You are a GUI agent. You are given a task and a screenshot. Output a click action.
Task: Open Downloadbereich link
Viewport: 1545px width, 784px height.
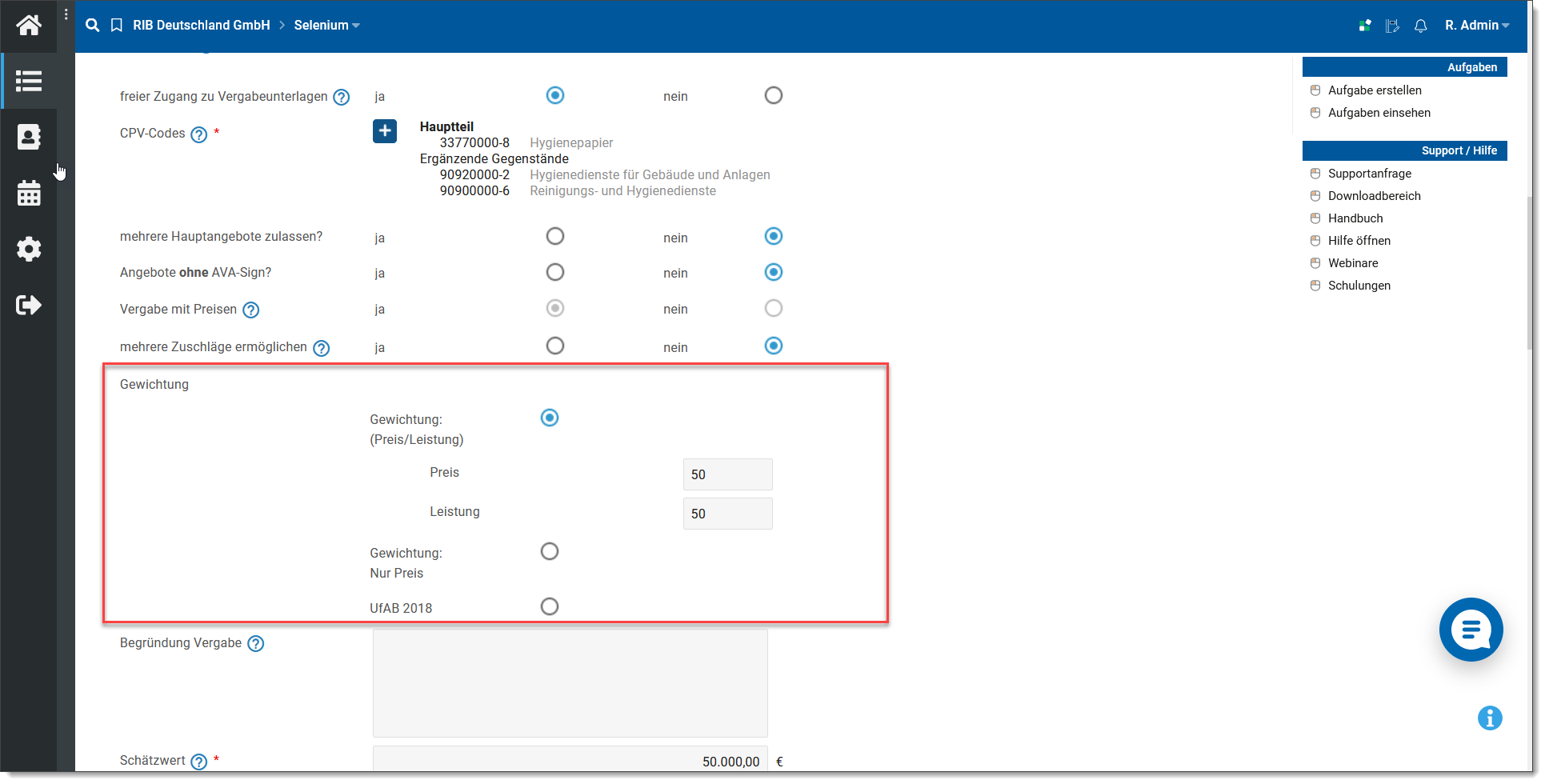pos(1375,196)
